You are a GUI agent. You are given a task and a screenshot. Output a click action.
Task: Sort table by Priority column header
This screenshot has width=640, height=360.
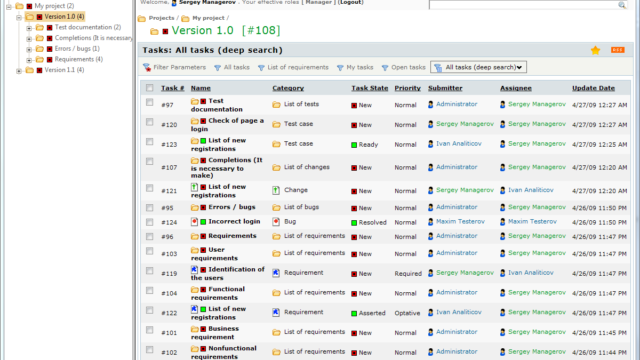(x=407, y=88)
